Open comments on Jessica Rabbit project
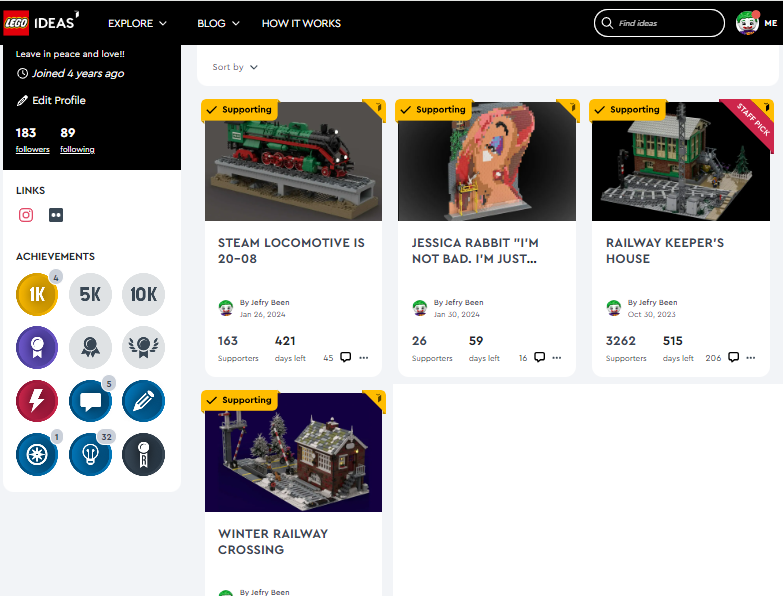 click(539, 357)
